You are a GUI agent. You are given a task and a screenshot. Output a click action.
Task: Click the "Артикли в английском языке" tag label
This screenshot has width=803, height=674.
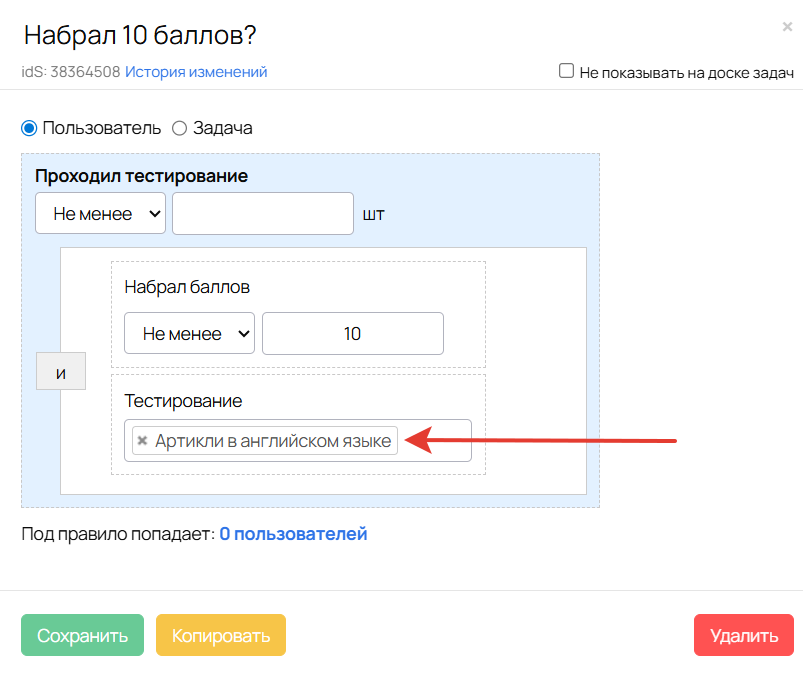(x=273, y=441)
